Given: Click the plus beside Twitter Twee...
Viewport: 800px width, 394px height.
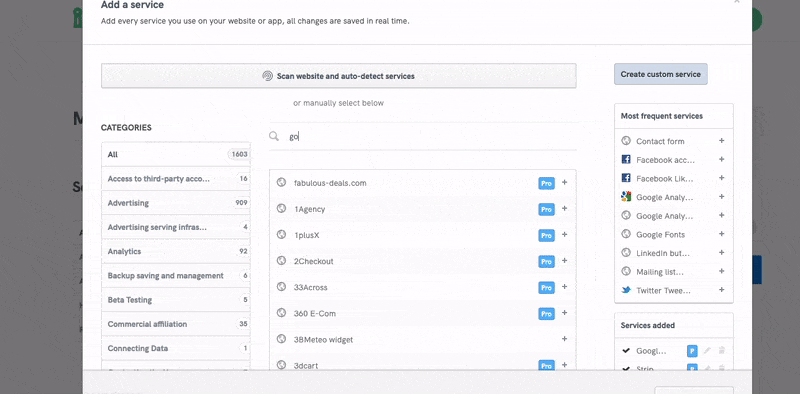Looking at the screenshot, I should 721,290.
